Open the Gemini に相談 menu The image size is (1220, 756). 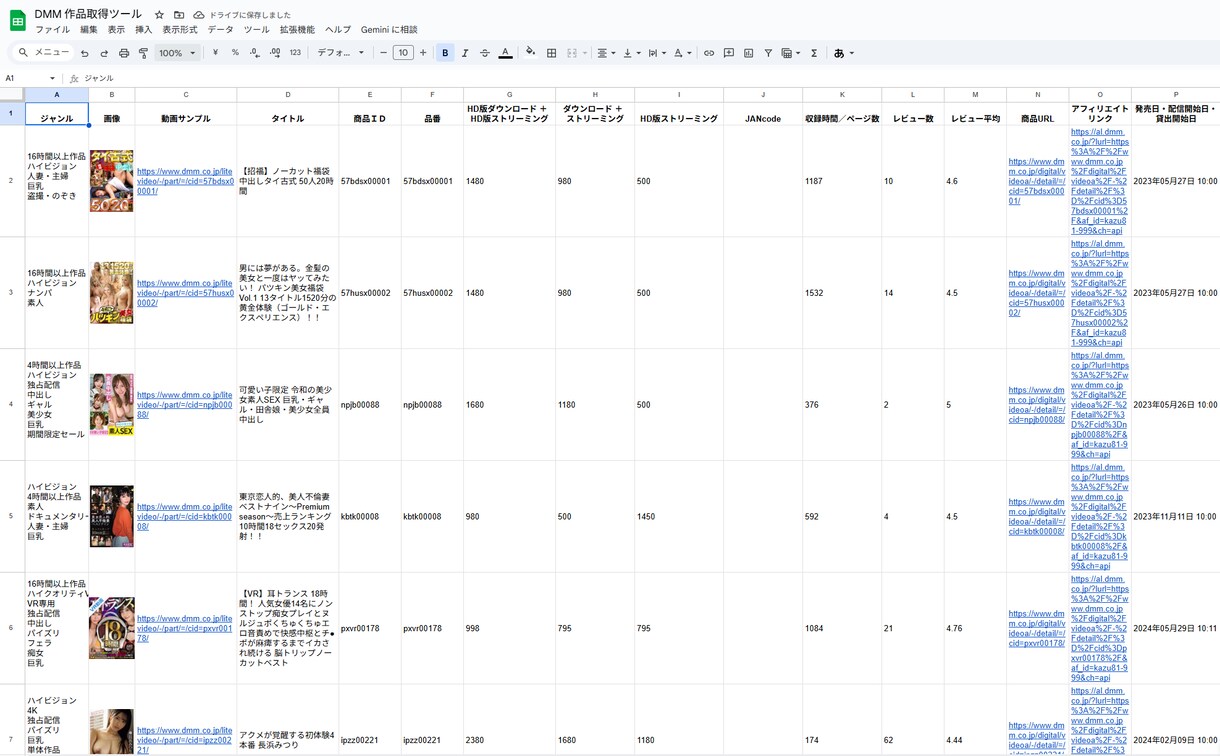tap(389, 30)
